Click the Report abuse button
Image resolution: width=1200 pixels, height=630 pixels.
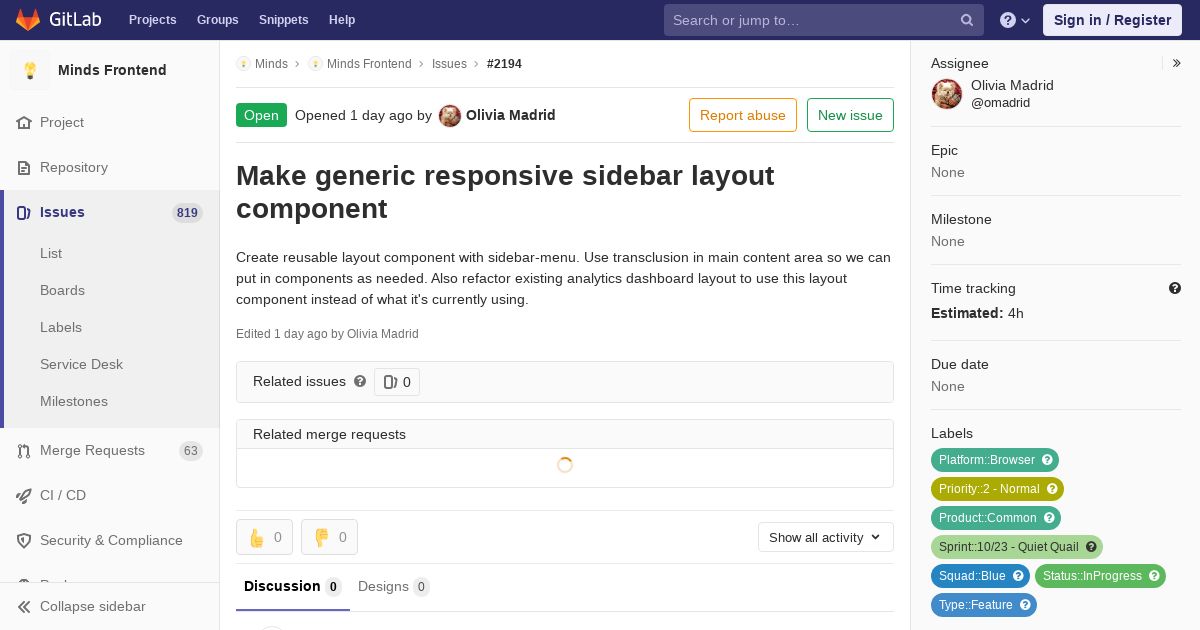743,115
